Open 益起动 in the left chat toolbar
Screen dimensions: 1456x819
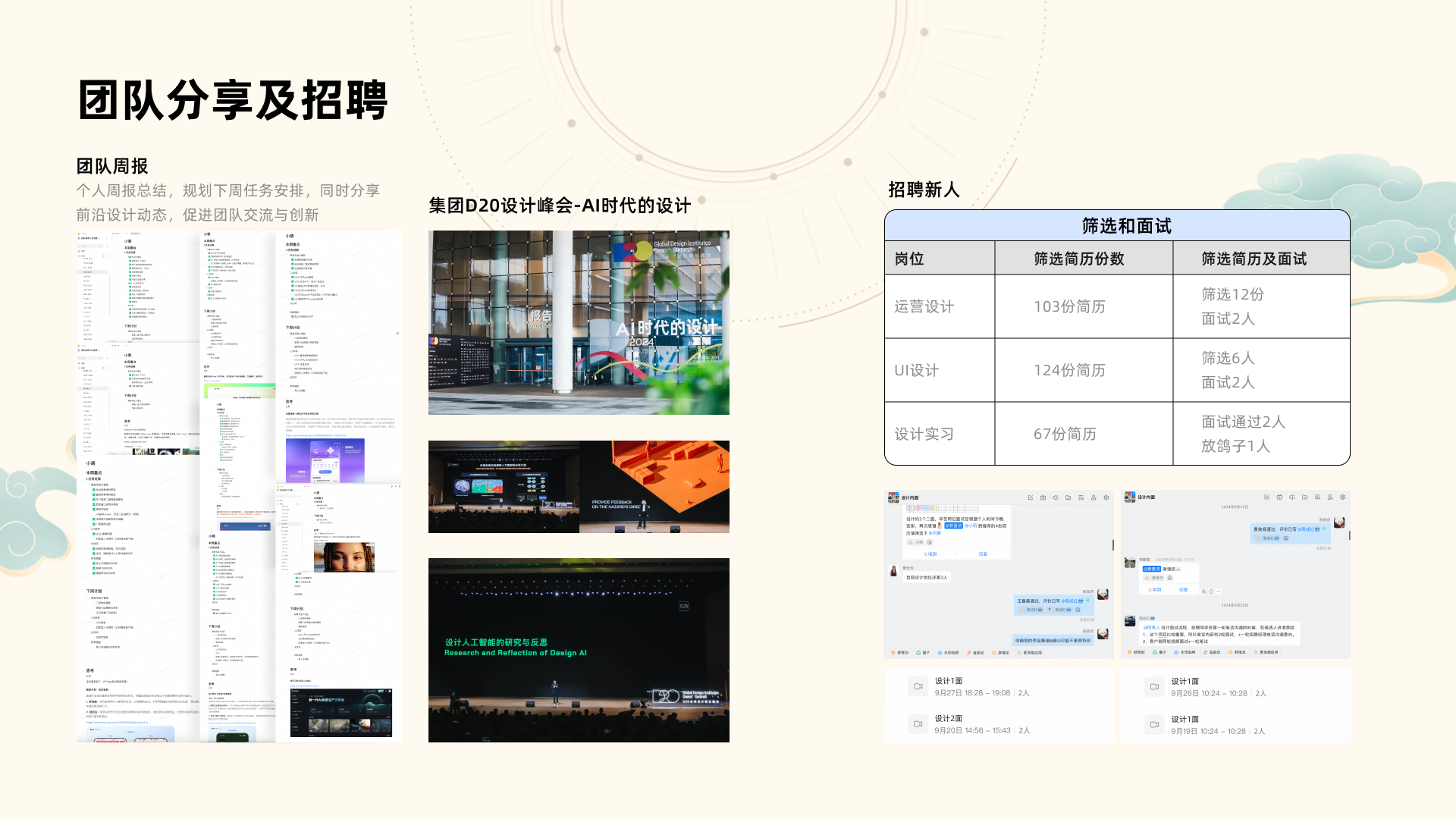click(975, 653)
